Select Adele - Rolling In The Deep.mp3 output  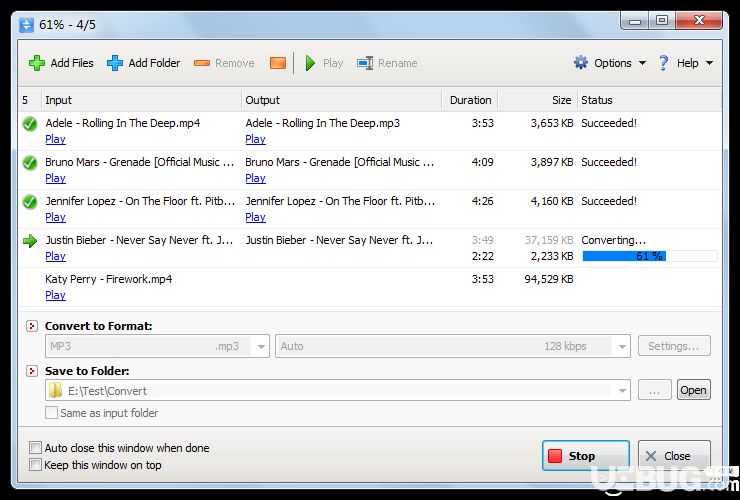[322, 123]
